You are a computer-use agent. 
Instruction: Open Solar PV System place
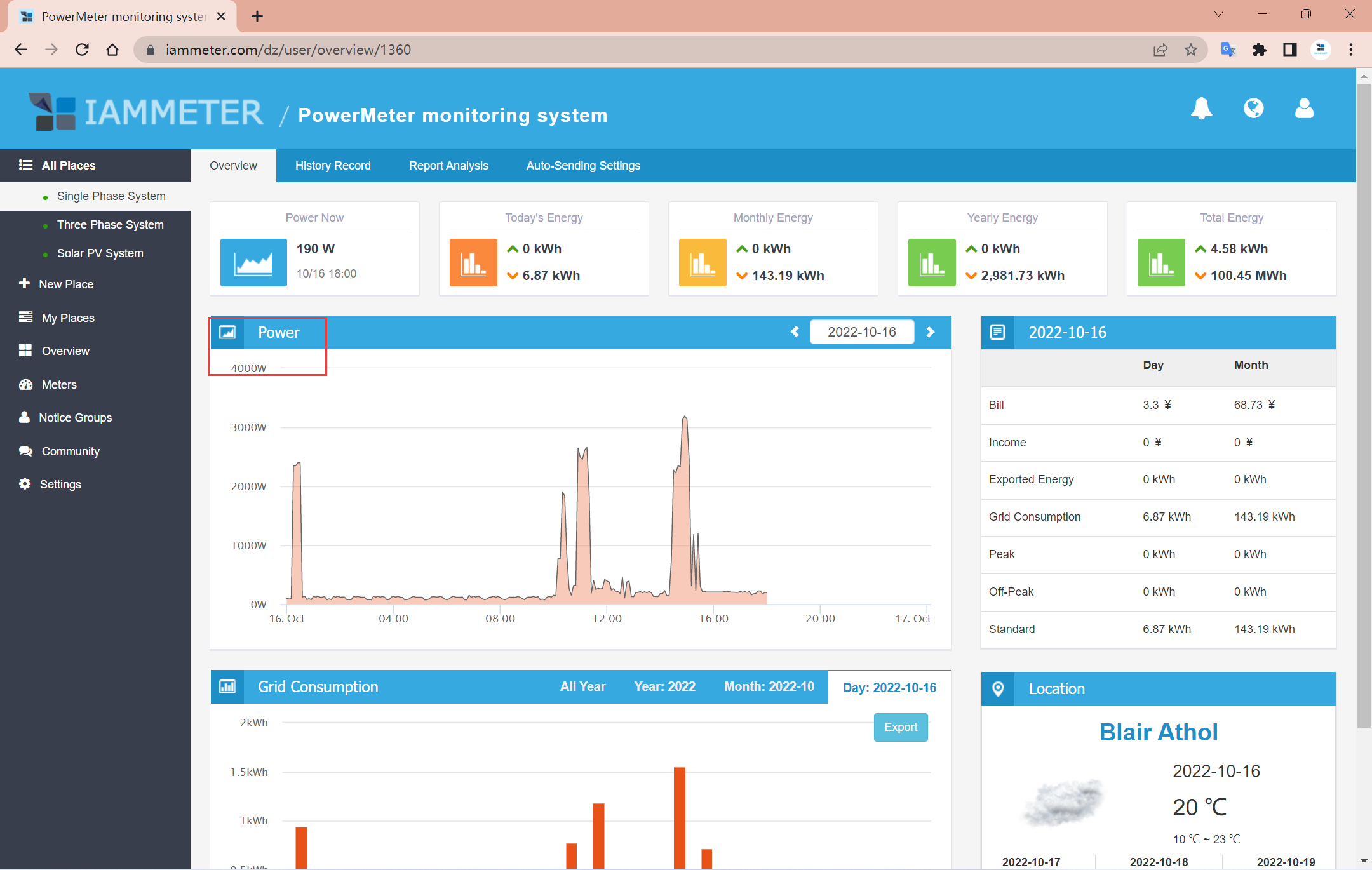point(100,253)
